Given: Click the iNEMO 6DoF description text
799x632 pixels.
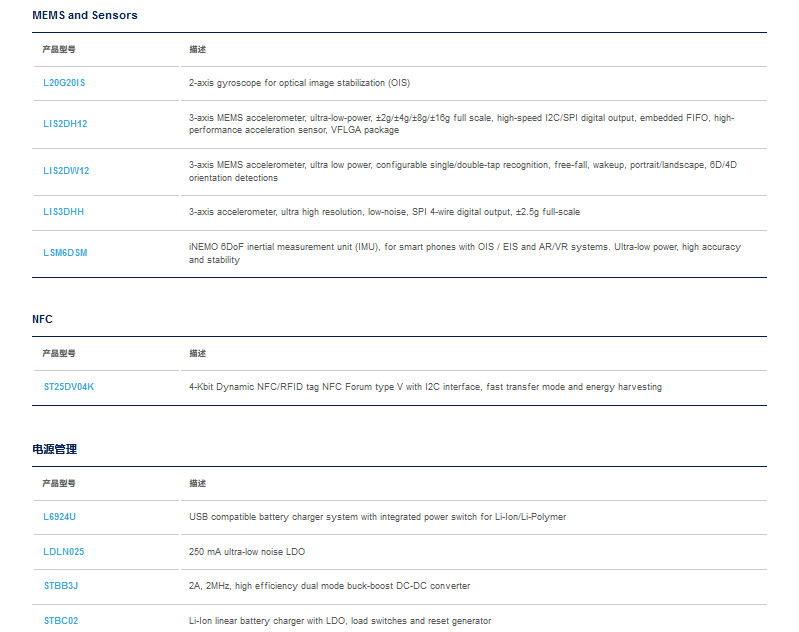Looking at the screenshot, I should click(465, 253).
